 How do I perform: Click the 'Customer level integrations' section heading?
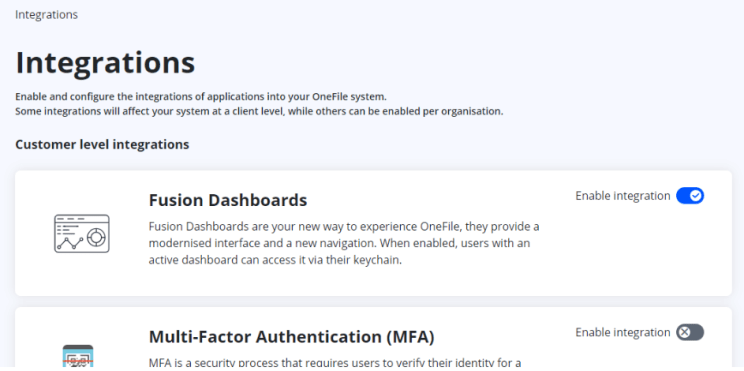(x=102, y=144)
